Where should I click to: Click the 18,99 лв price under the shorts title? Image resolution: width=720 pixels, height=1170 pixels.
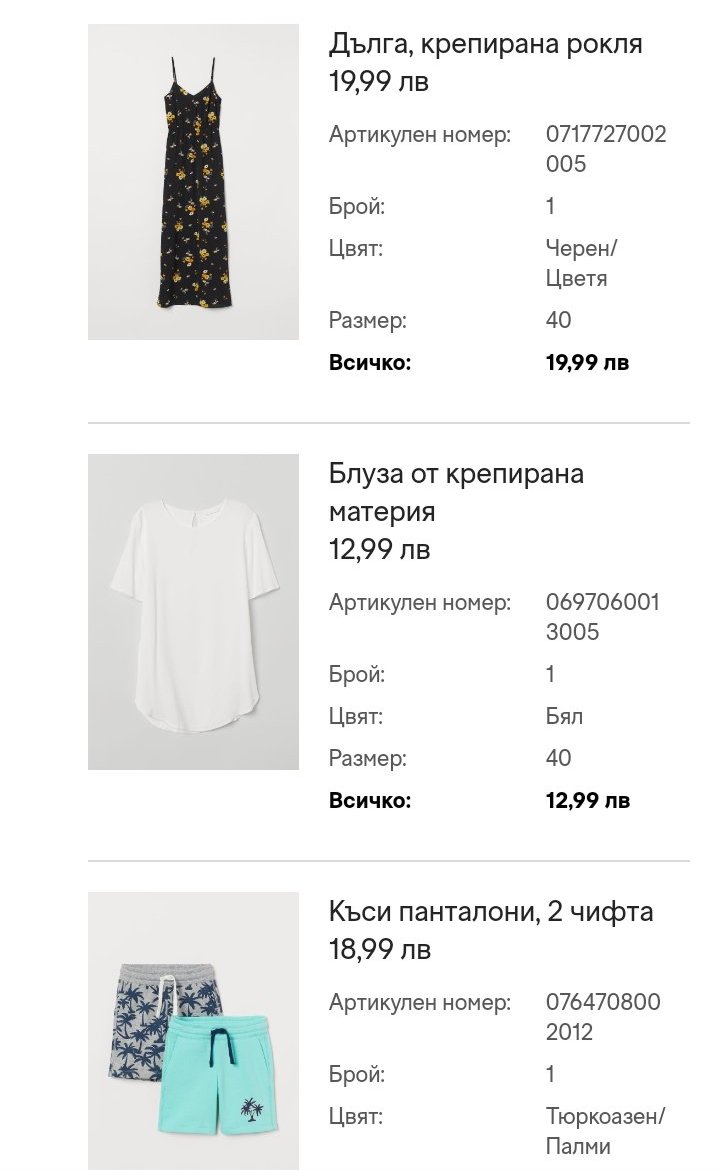[379, 949]
